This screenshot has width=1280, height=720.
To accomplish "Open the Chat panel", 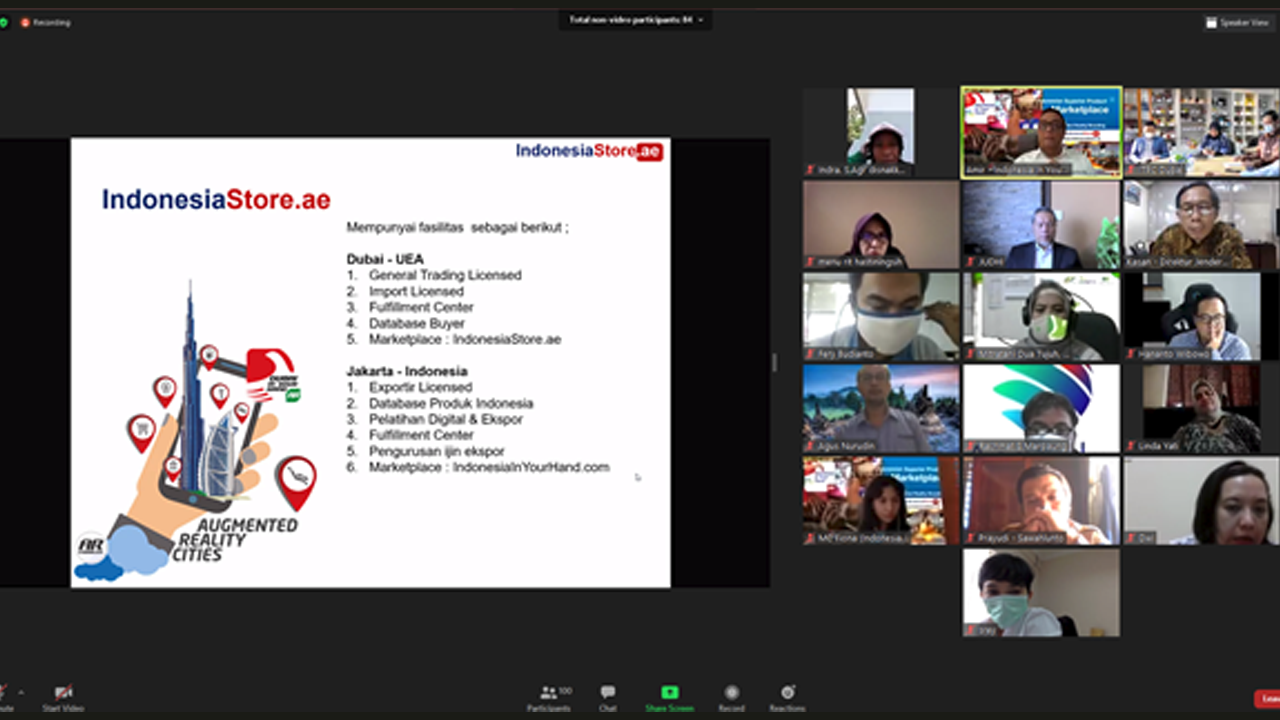I will click(x=608, y=698).
